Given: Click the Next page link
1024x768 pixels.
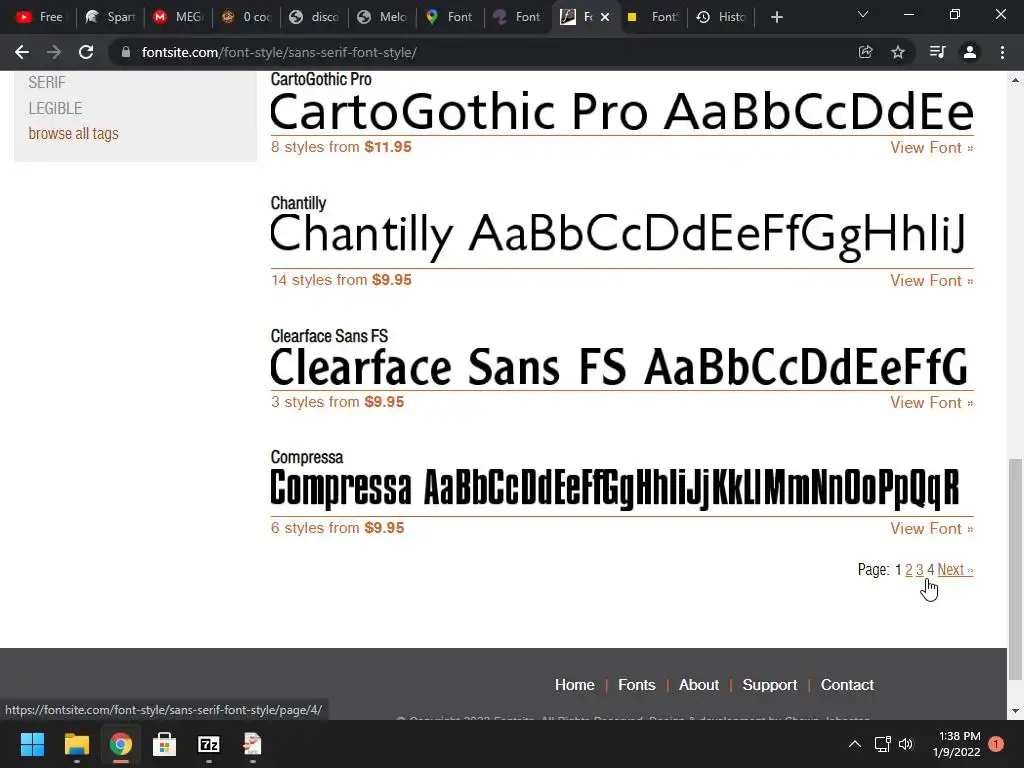Looking at the screenshot, I should (955, 569).
